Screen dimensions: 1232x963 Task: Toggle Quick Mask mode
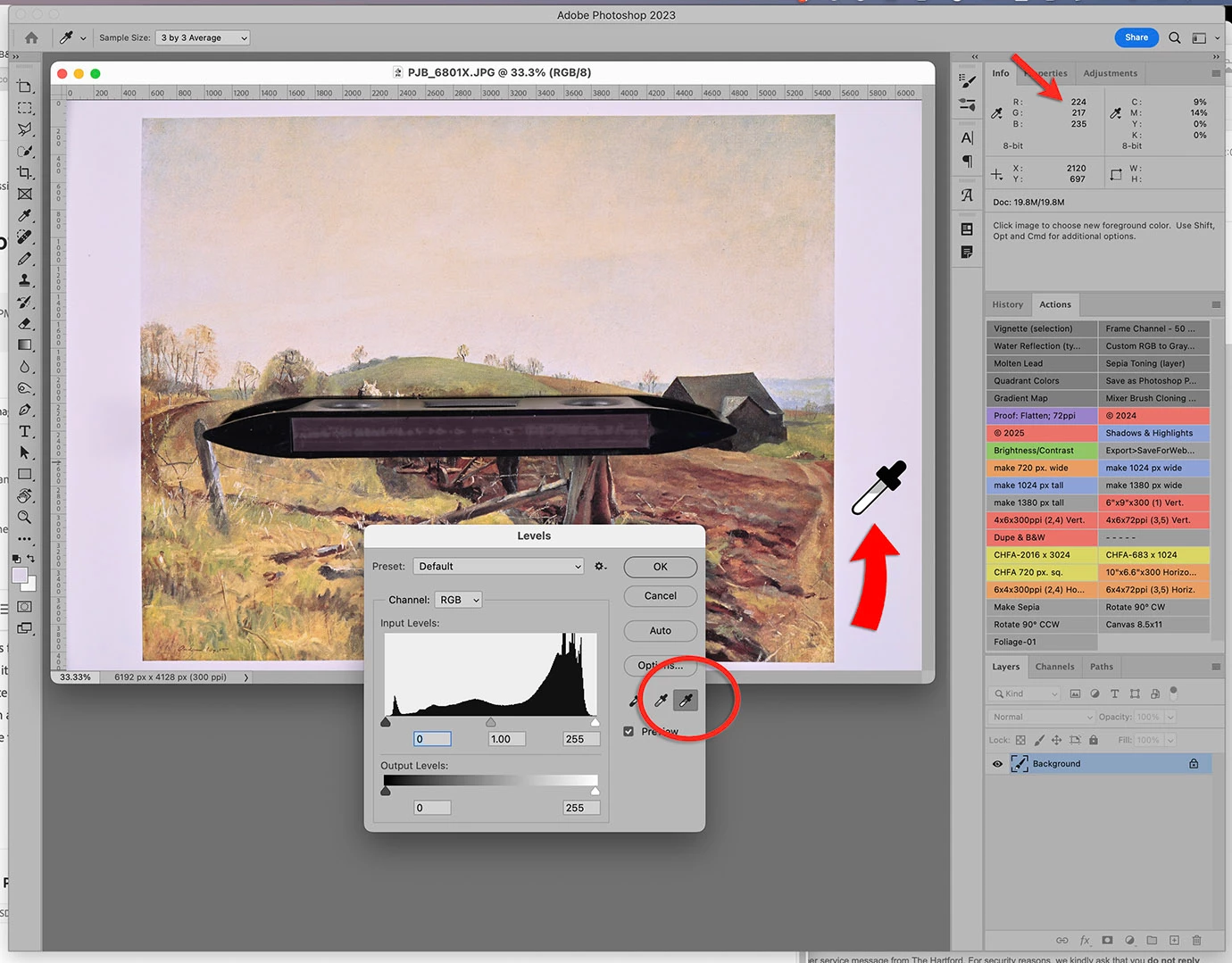coord(25,607)
